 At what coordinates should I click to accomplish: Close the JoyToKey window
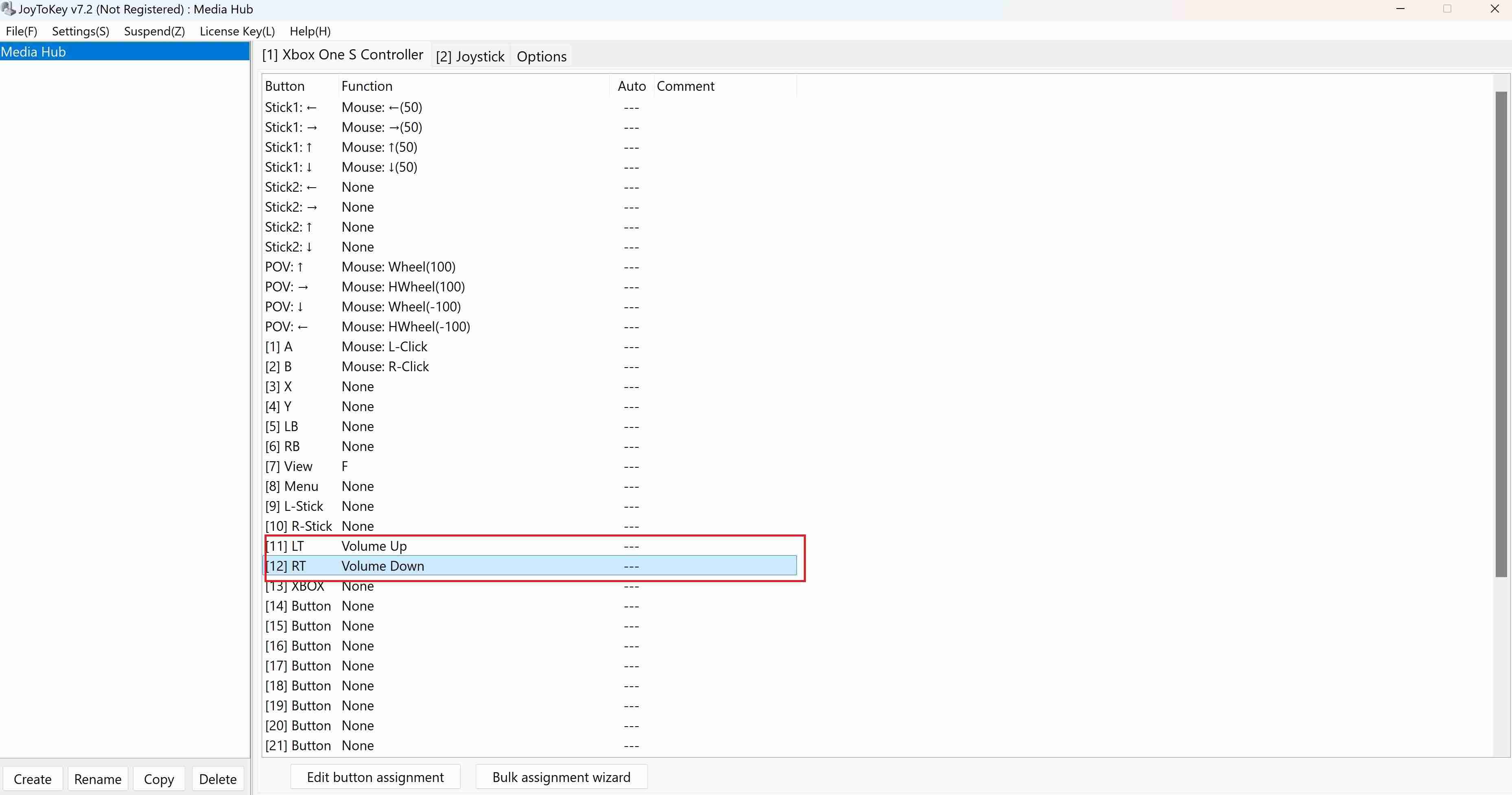tap(1495, 9)
